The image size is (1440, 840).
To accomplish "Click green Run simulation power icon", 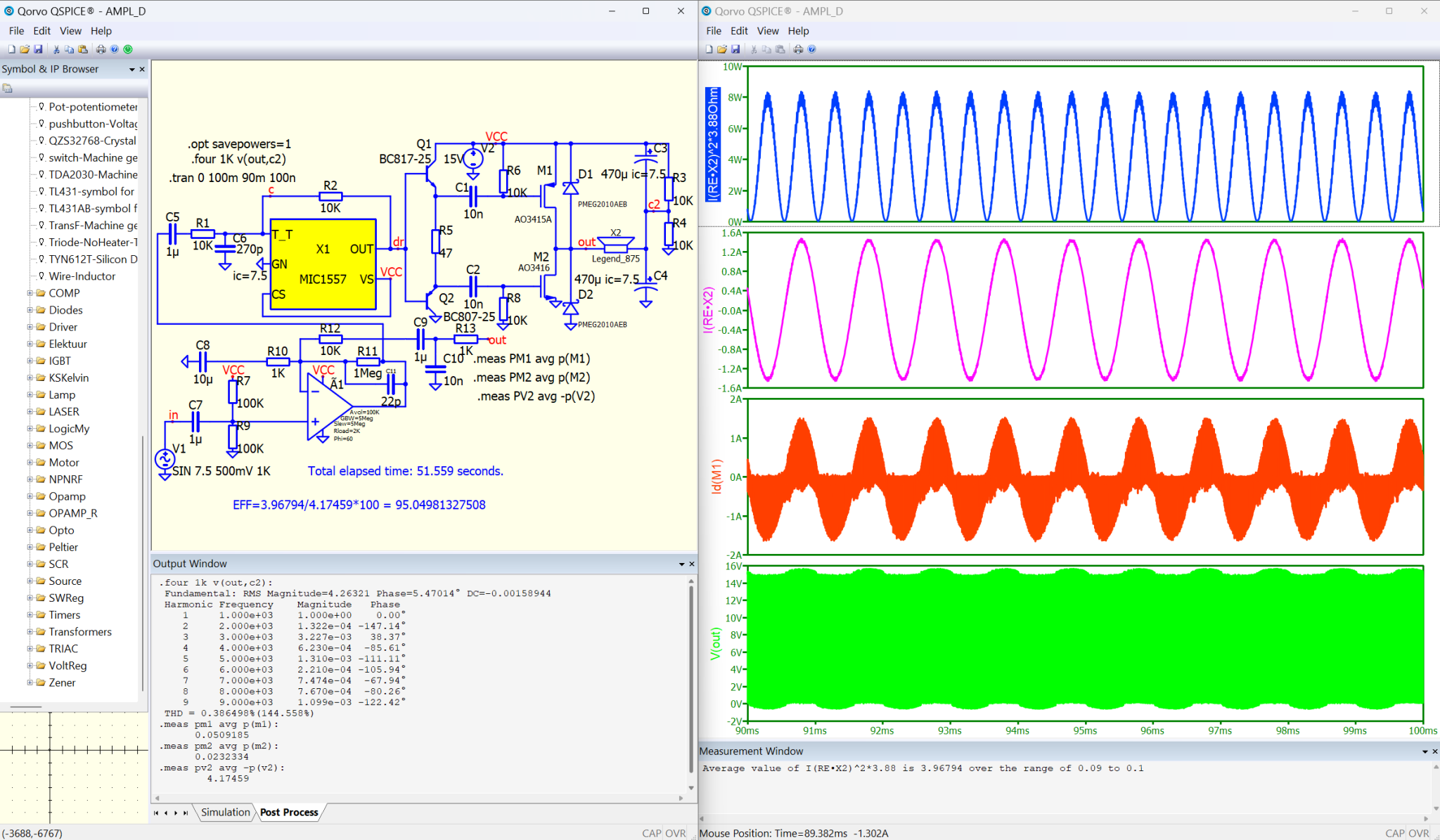I will (x=128, y=49).
